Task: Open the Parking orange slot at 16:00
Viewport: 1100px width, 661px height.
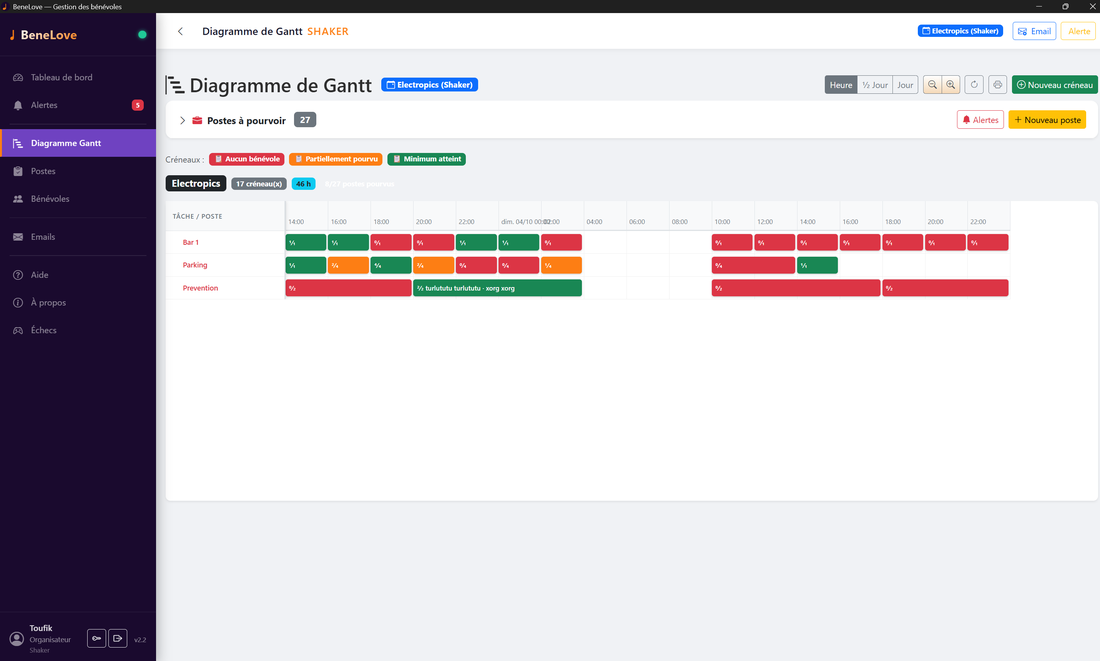Action: [348, 265]
